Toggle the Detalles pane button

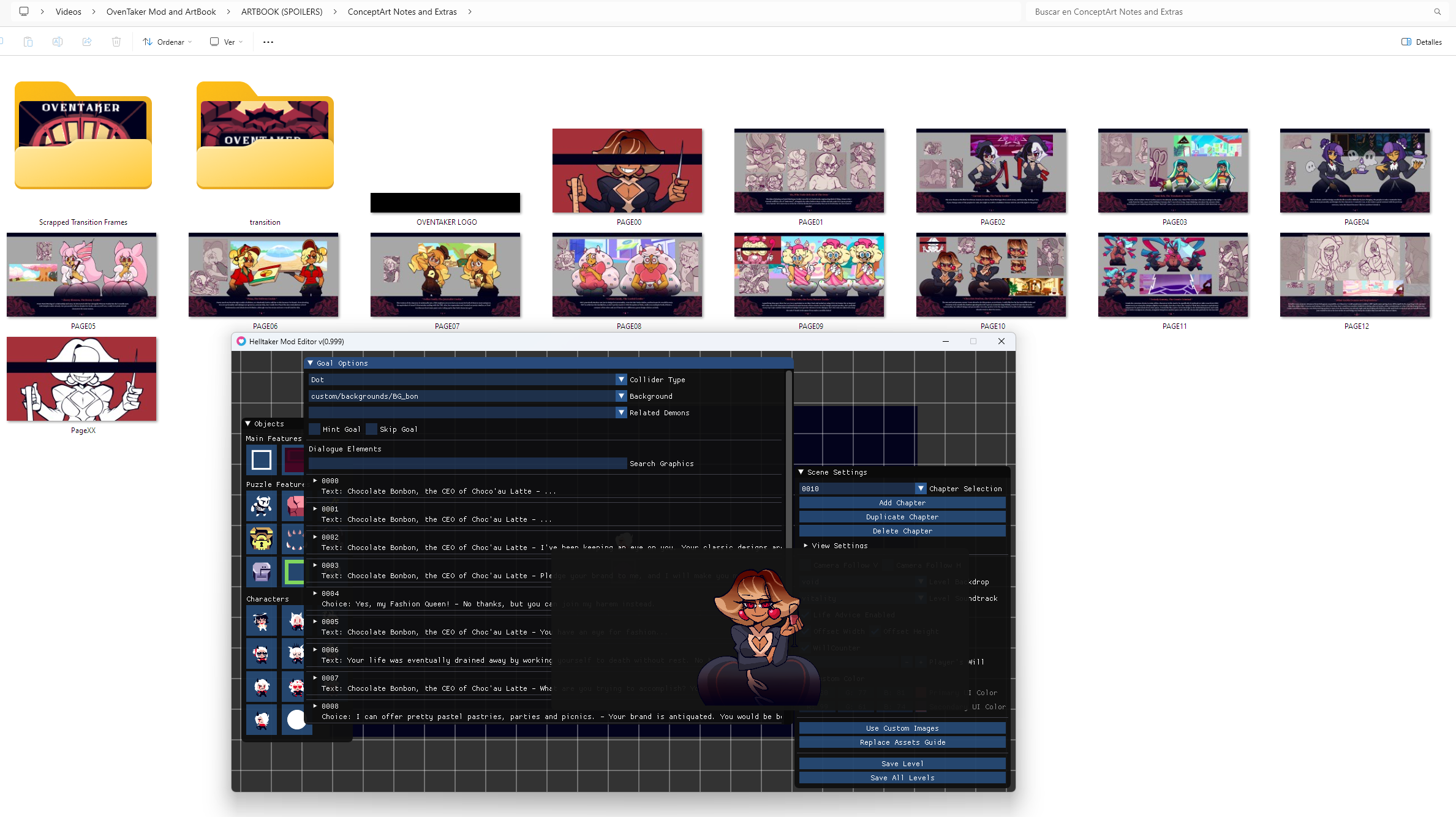coord(1421,42)
